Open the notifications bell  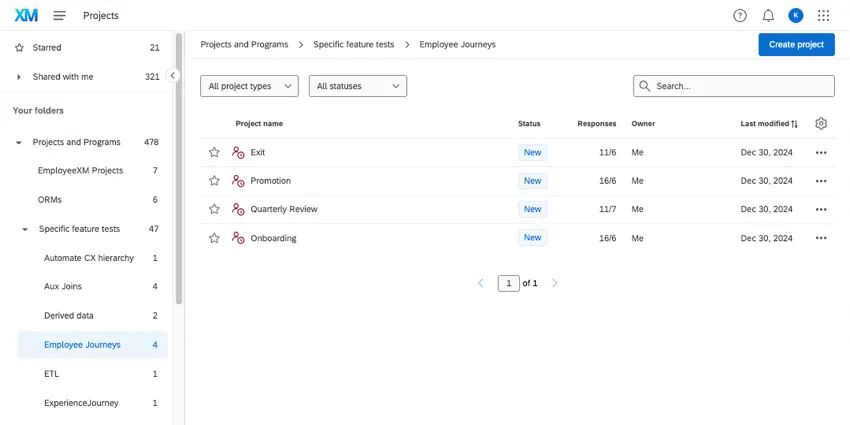(x=768, y=16)
